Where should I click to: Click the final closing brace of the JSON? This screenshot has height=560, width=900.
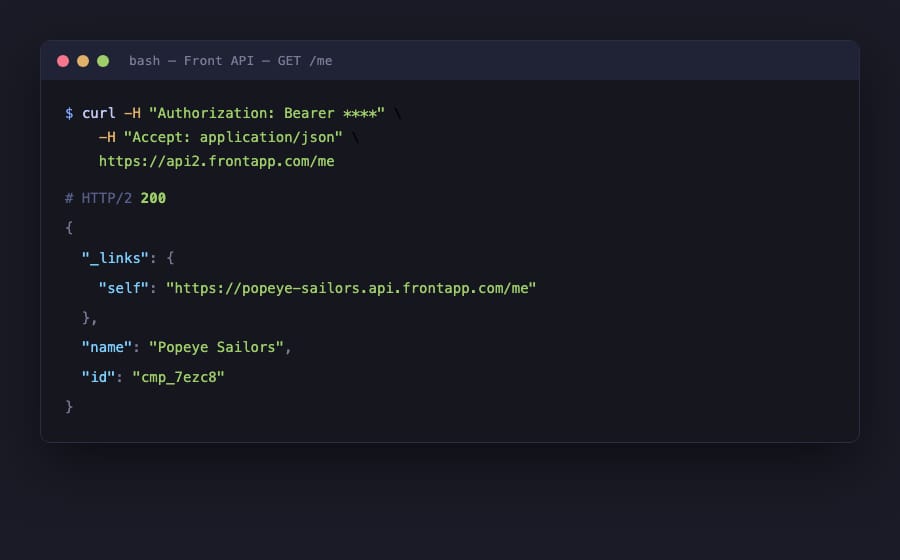coord(69,407)
